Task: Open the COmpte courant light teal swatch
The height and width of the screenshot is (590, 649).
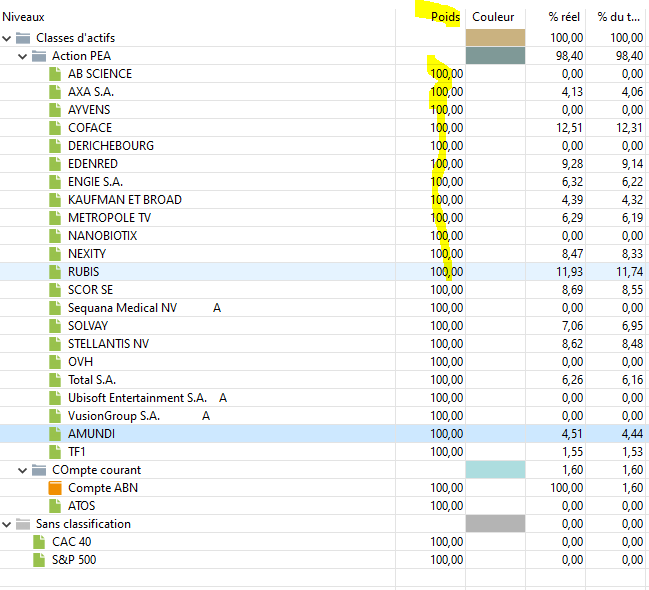Action: (x=495, y=470)
